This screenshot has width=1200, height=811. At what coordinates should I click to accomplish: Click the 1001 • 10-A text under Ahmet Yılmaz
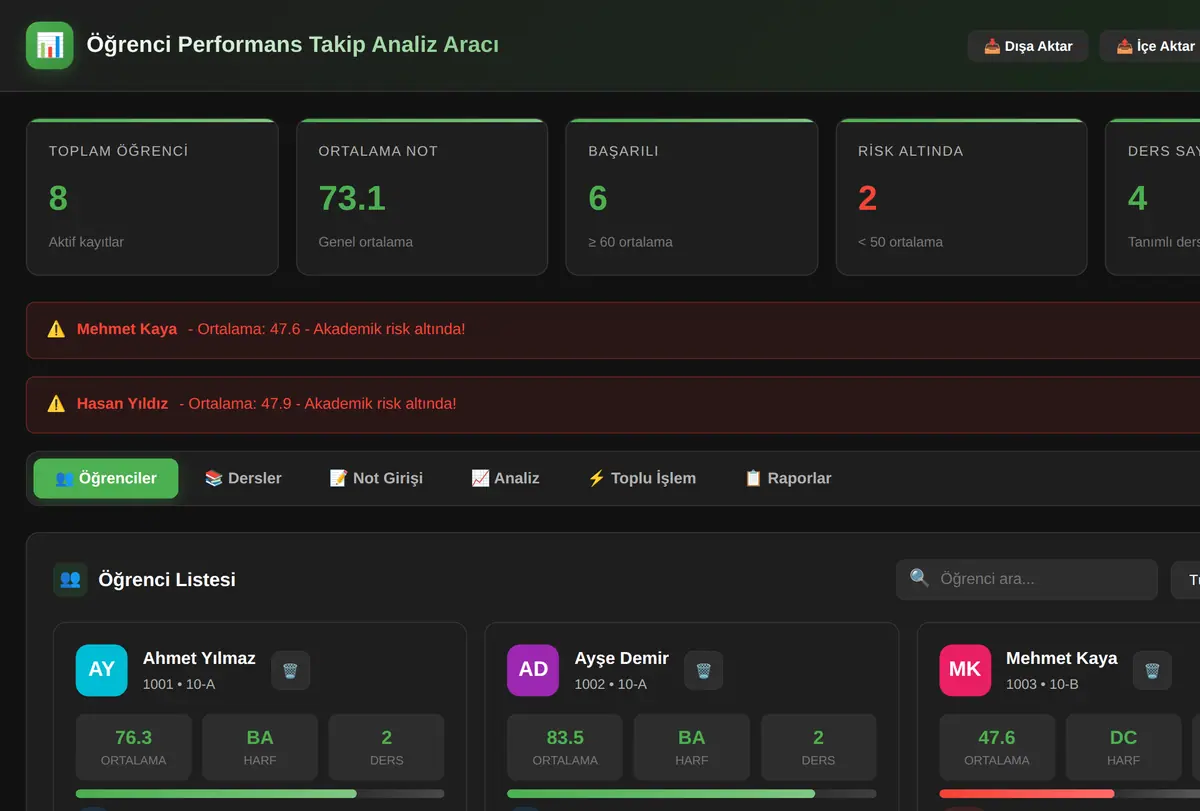179,684
